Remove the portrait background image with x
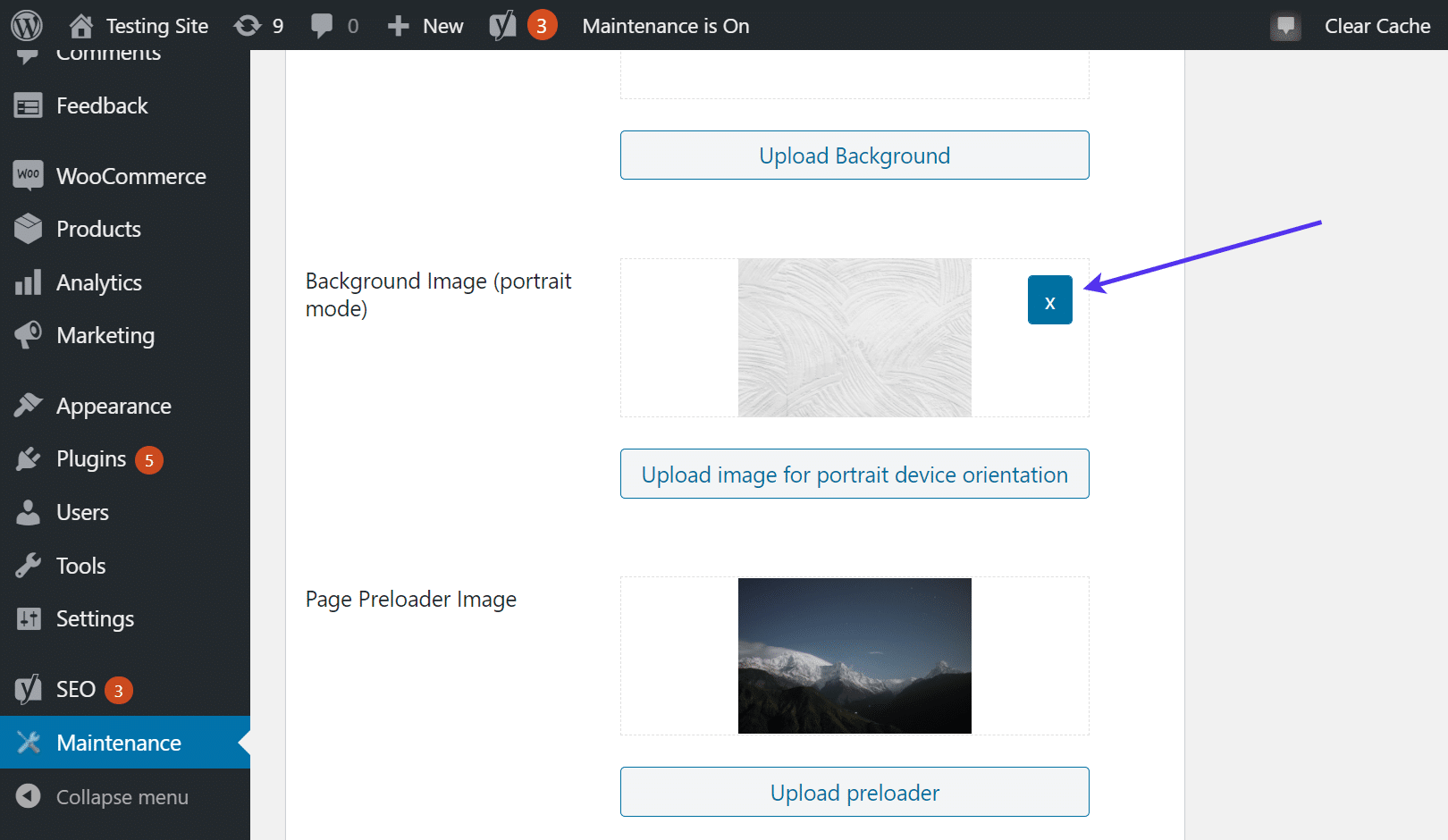1448x840 pixels. tap(1049, 300)
